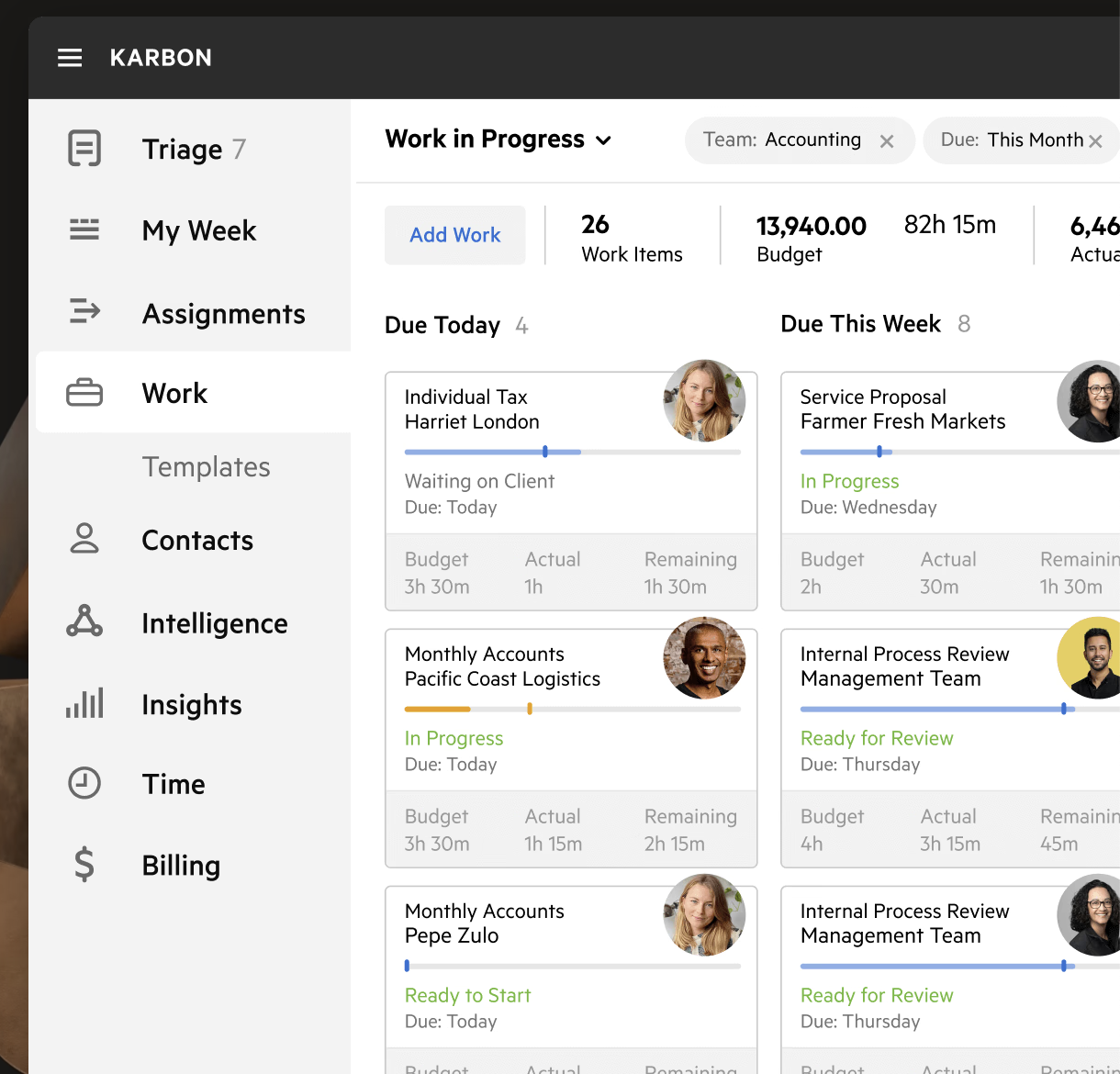Click the My Week list icon
This screenshot has width=1120, height=1074.
point(84,229)
